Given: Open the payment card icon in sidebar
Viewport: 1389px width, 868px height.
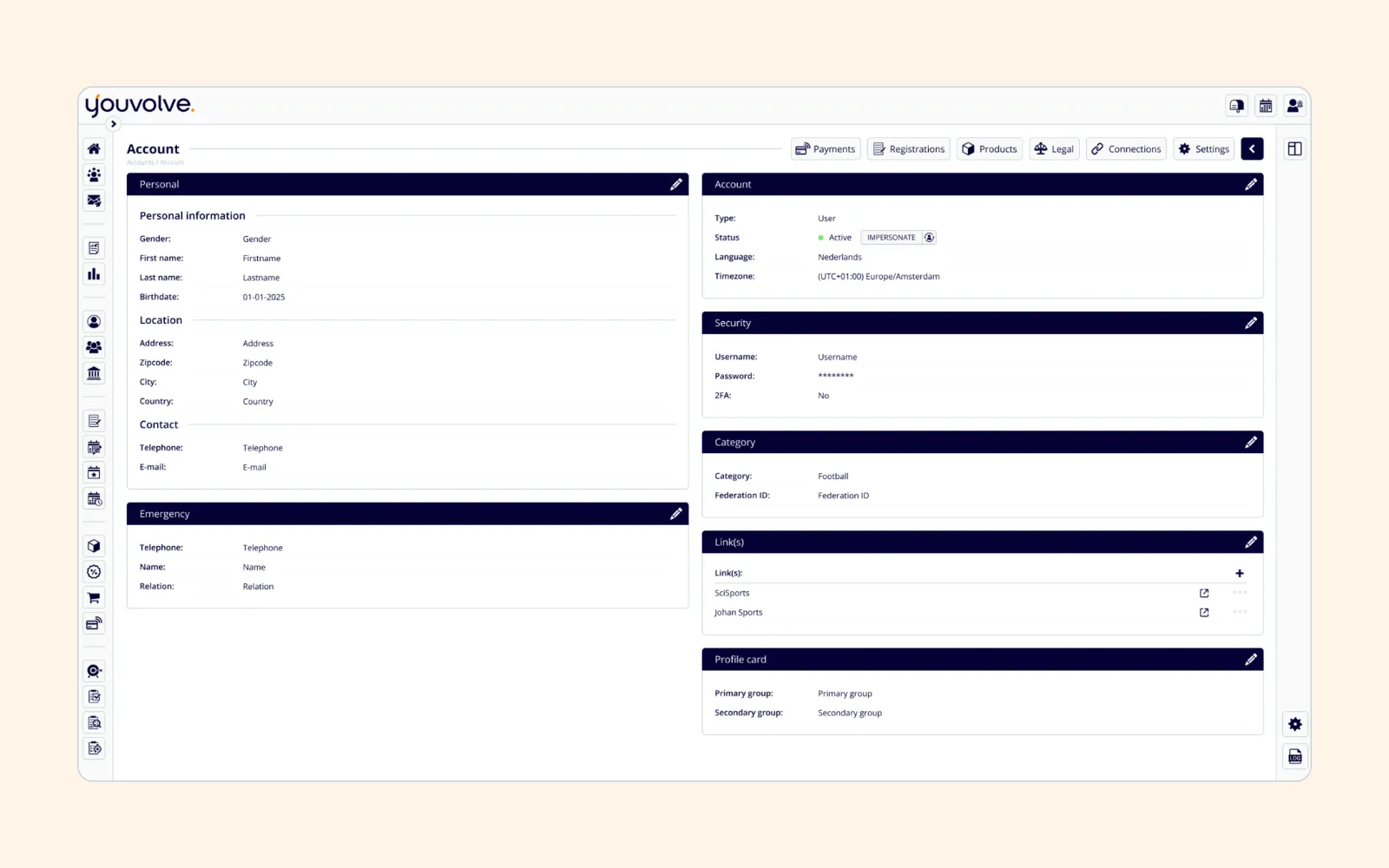Looking at the screenshot, I should click(x=94, y=623).
